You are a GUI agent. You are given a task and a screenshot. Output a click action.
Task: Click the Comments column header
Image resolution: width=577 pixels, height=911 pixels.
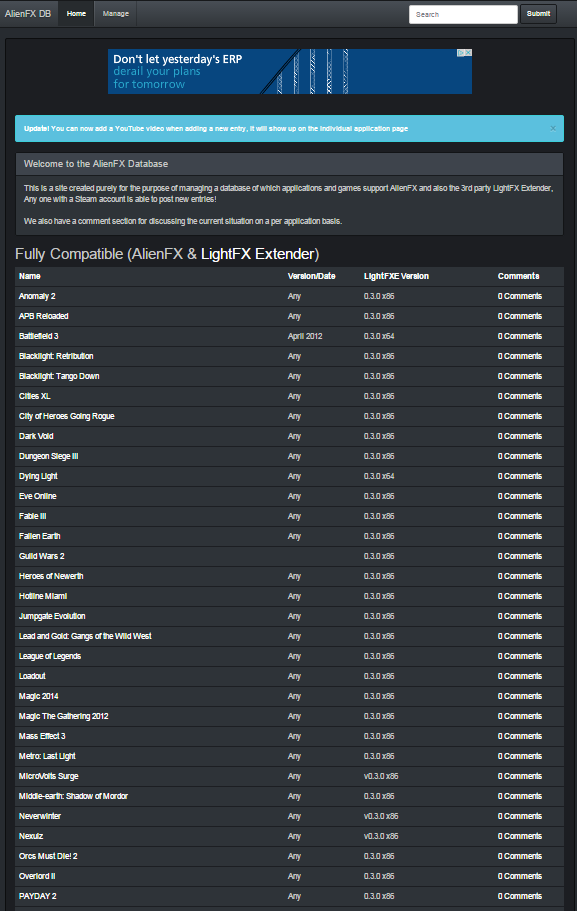coord(518,276)
